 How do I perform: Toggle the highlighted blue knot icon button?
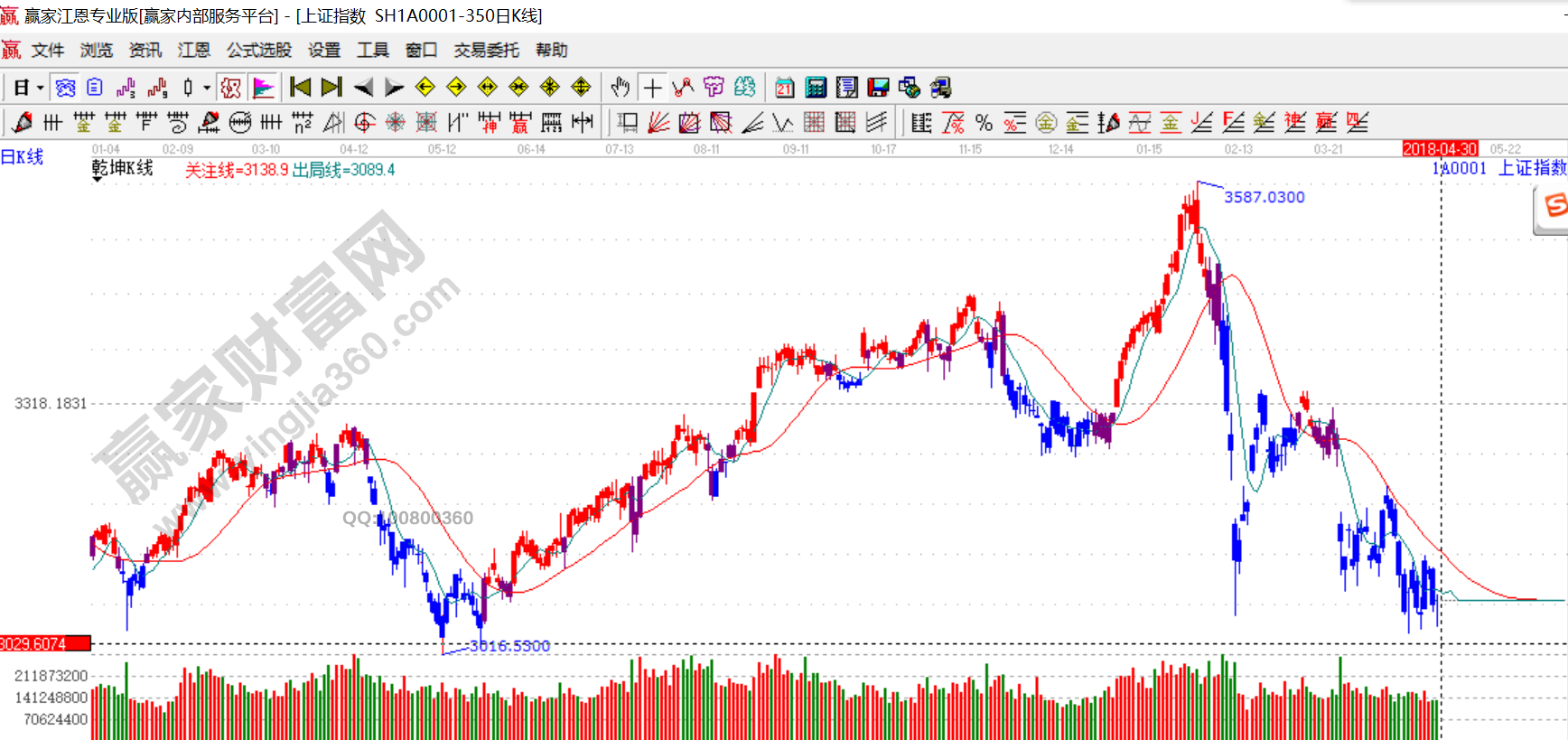(65, 88)
